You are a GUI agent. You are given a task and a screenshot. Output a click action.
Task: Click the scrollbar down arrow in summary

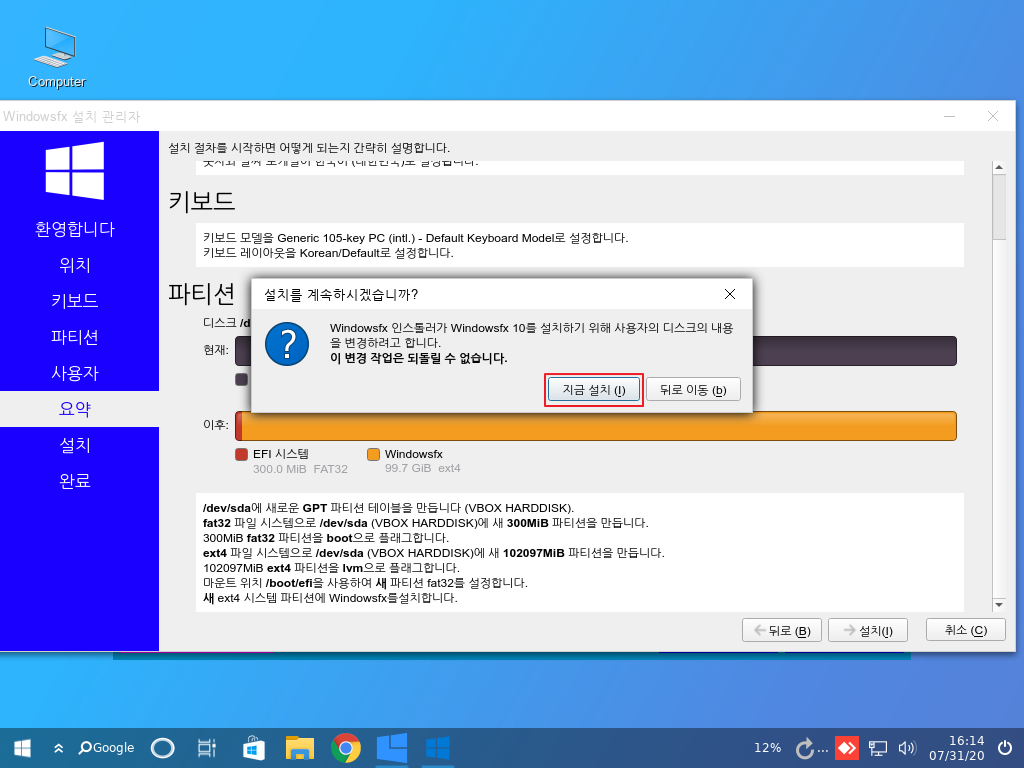(999, 605)
